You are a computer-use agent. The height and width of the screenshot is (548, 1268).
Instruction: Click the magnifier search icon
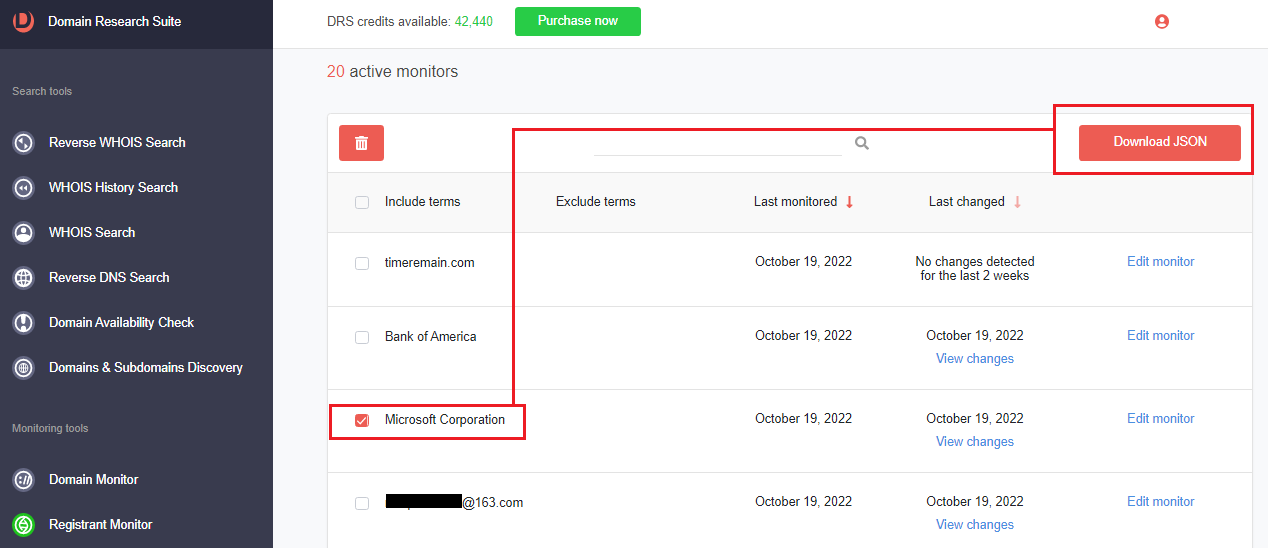pyautogui.click(x=862, y=143)
